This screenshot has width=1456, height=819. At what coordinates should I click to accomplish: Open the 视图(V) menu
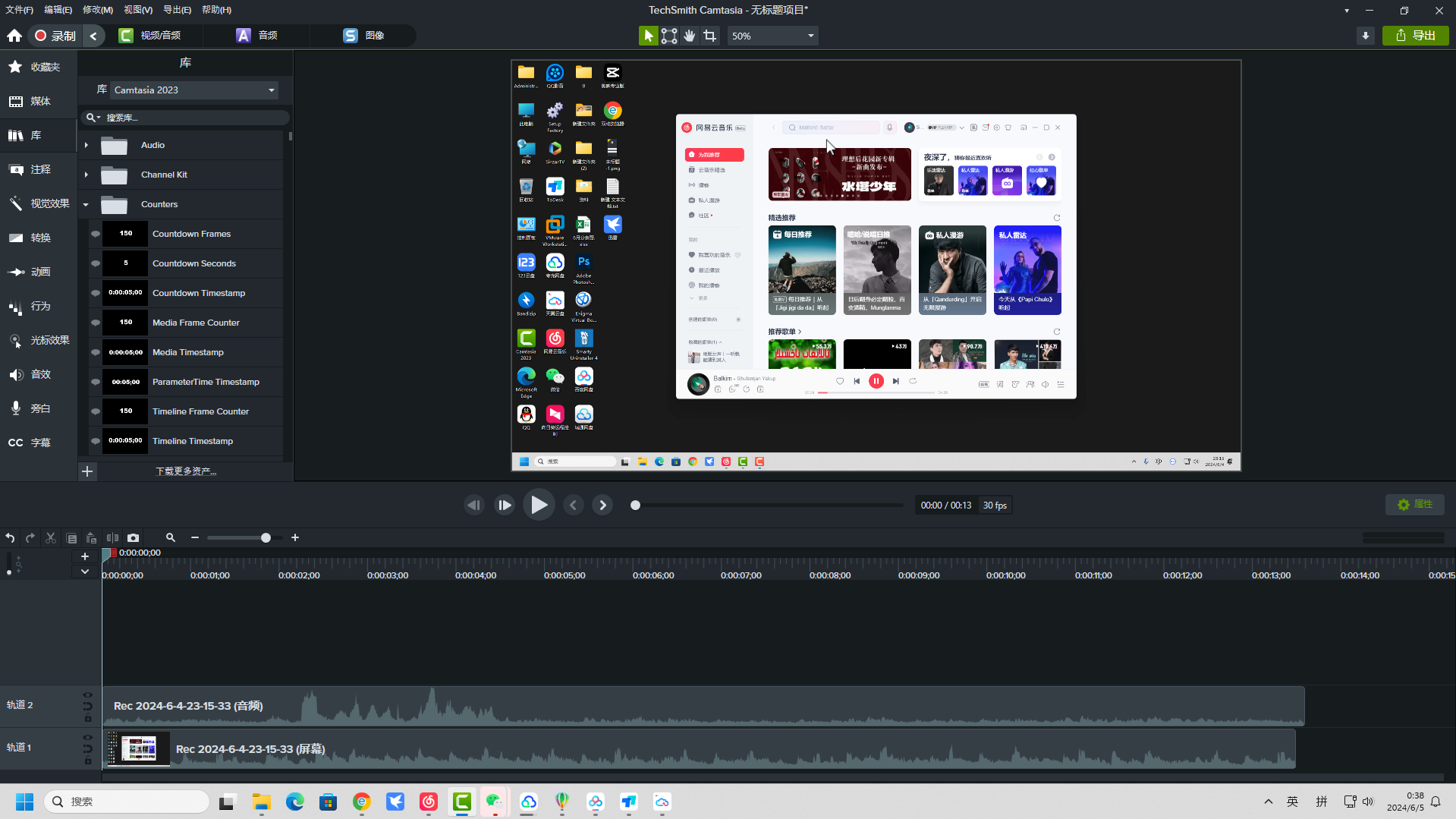[138, 10]
